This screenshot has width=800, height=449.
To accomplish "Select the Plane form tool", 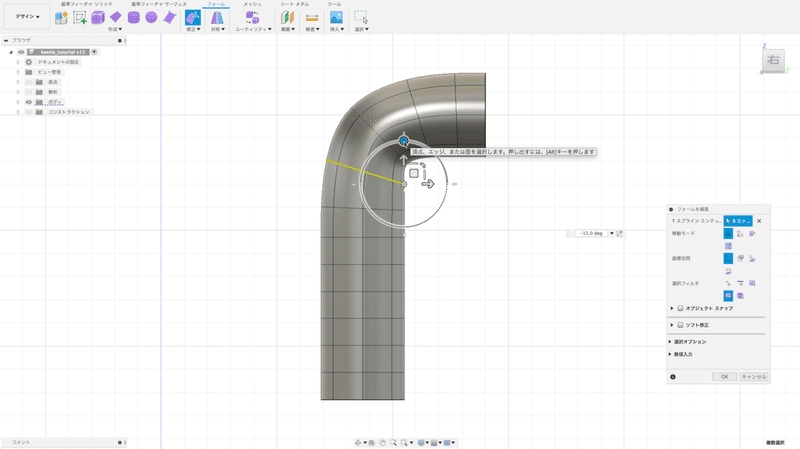I will tap(116, 18).
